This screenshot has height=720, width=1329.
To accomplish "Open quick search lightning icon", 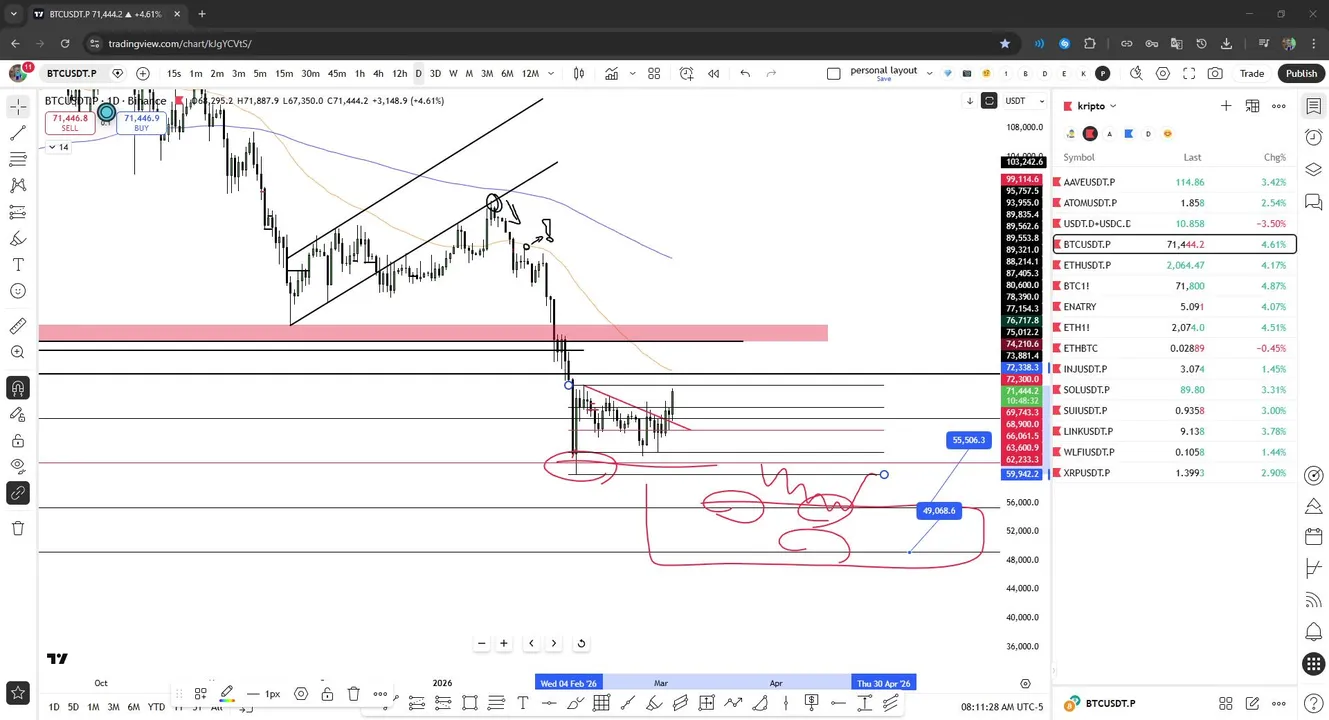I will coord(1136,73).
